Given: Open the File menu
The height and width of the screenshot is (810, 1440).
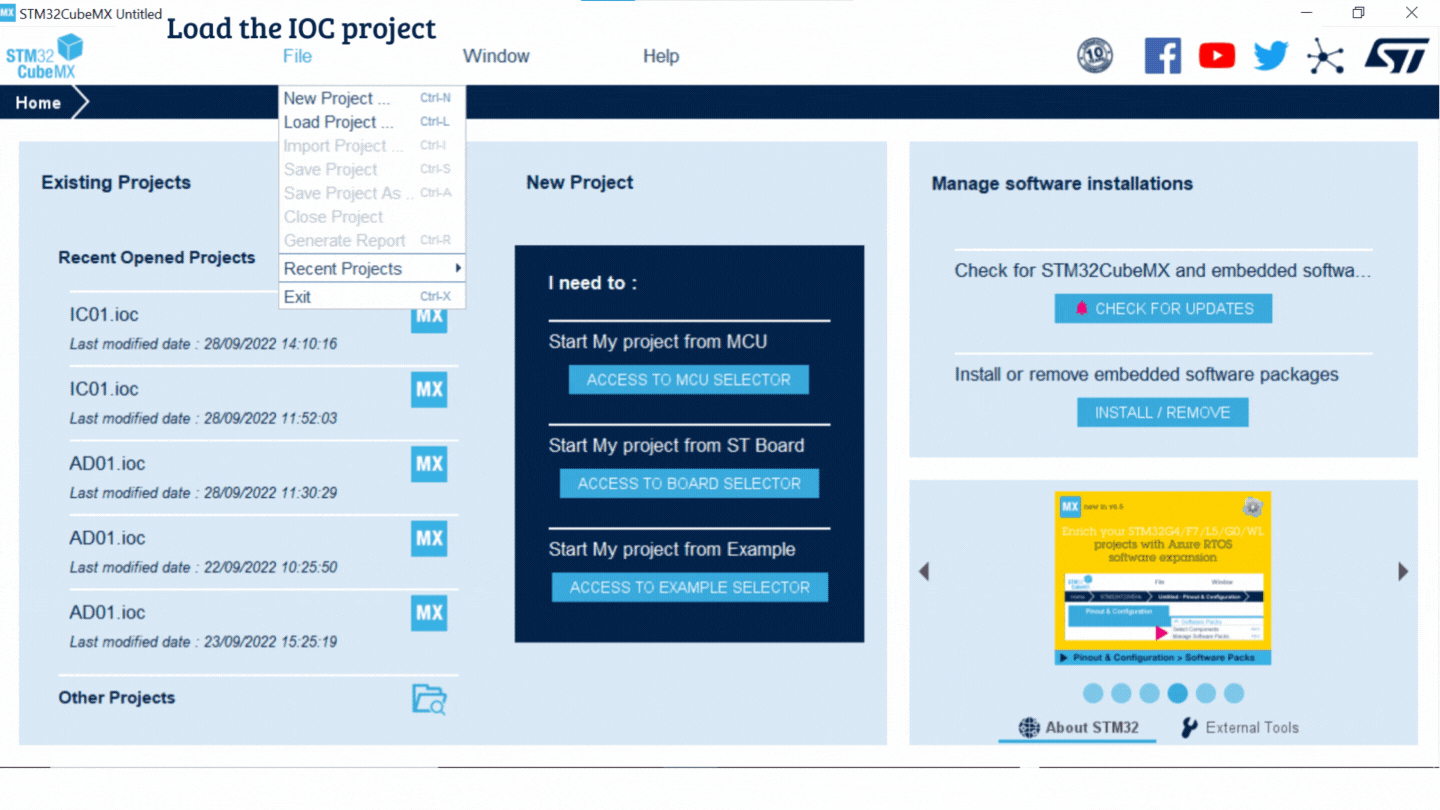Looking at the screenshot, I should click(x=297, y=56).
